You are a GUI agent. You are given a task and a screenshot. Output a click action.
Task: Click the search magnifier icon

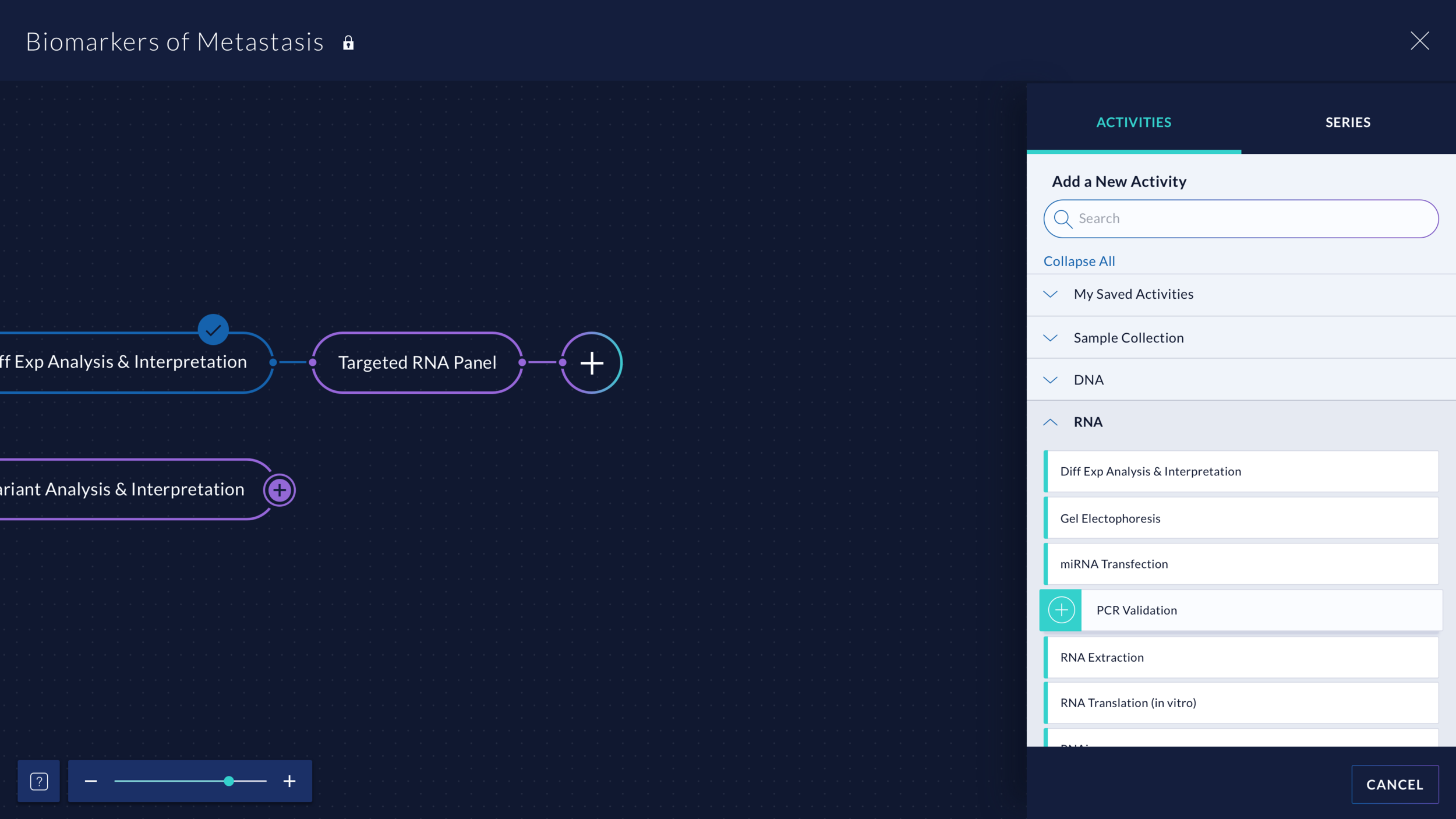point(1064,218)
